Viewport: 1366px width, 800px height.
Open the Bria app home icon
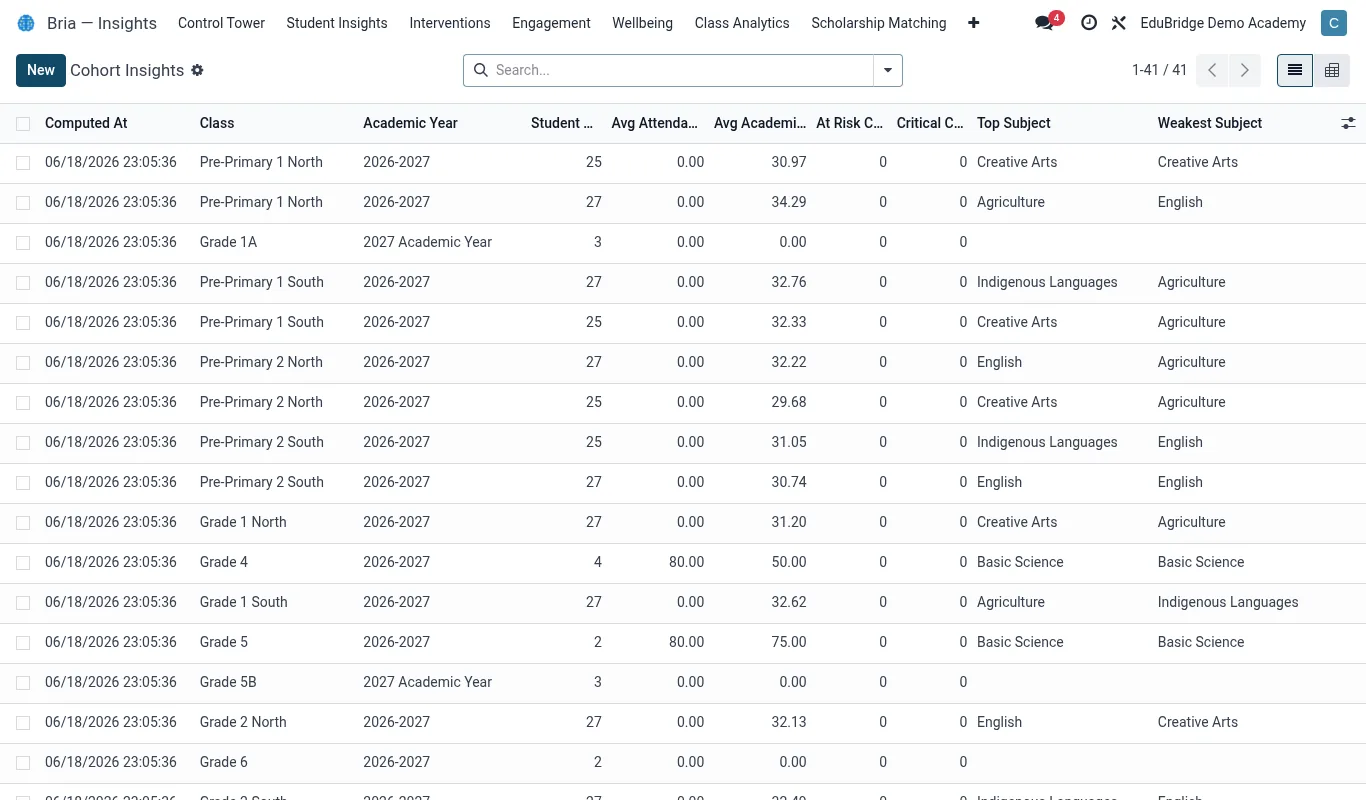coord(26,23)
